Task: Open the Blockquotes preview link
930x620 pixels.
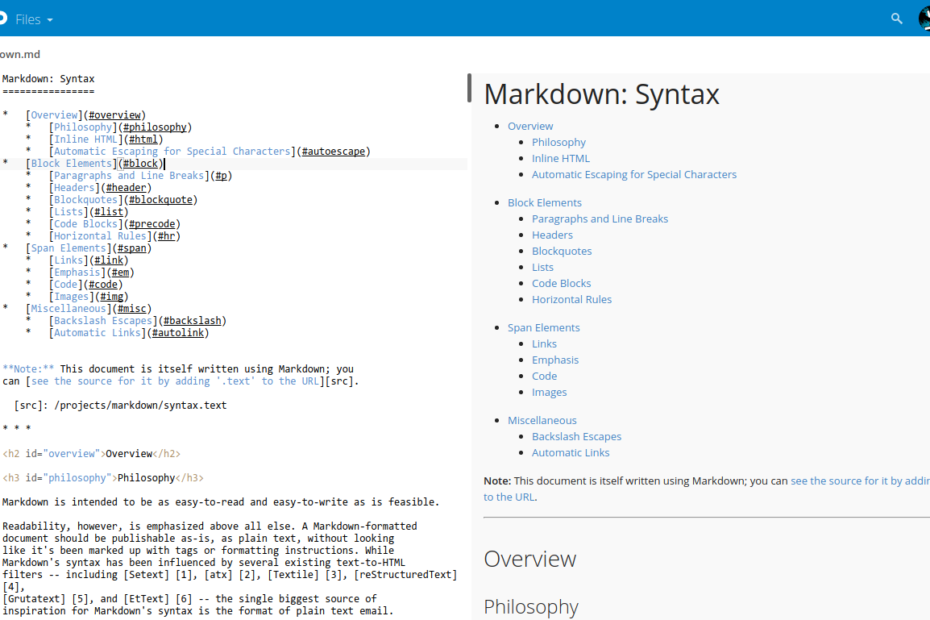Action: 562,251
